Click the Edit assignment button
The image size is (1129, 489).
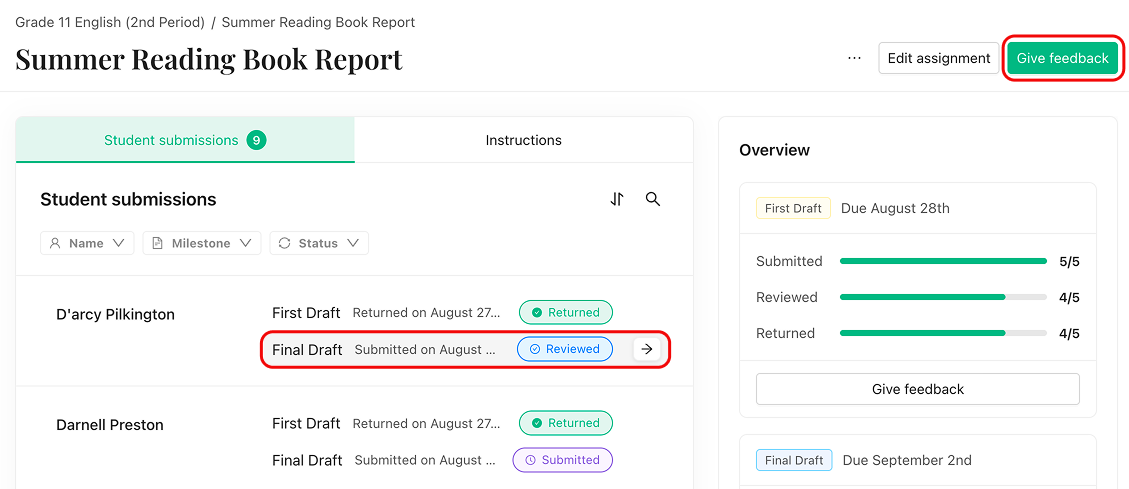(939, 58)
